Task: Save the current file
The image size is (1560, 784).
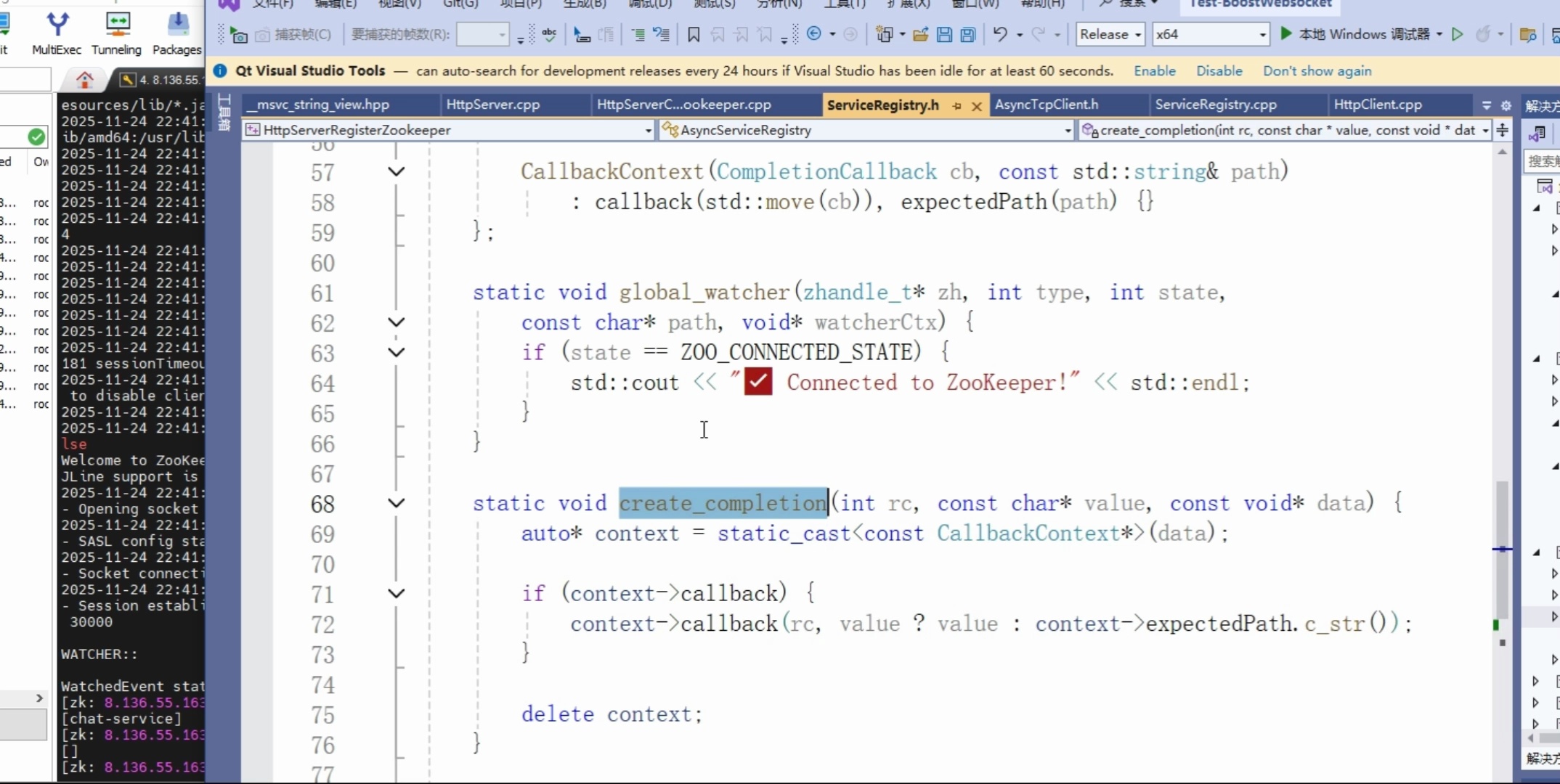Action: (944, 34)
